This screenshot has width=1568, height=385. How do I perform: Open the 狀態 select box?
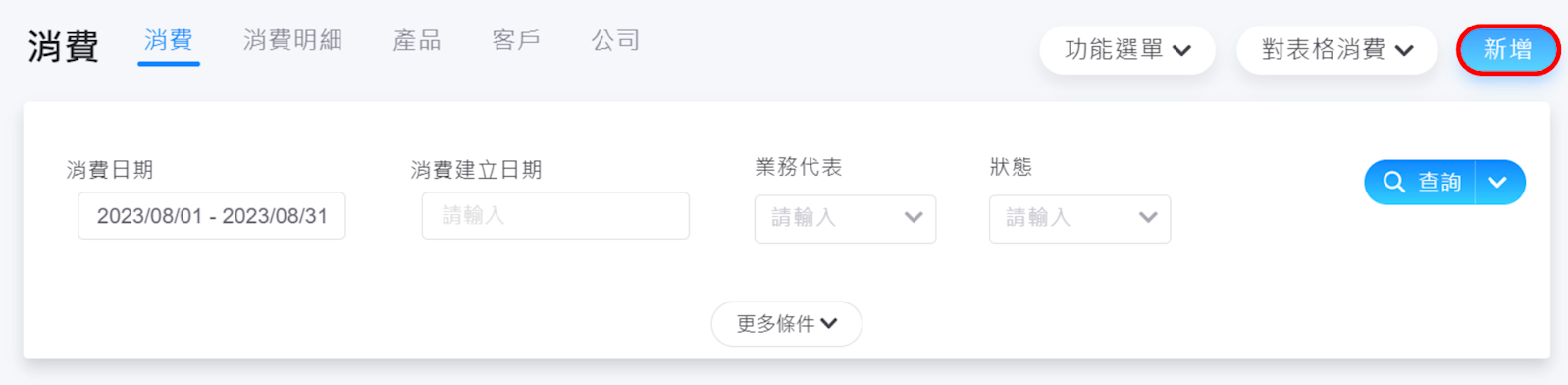pyautogui.click(x=1079, y=218)
